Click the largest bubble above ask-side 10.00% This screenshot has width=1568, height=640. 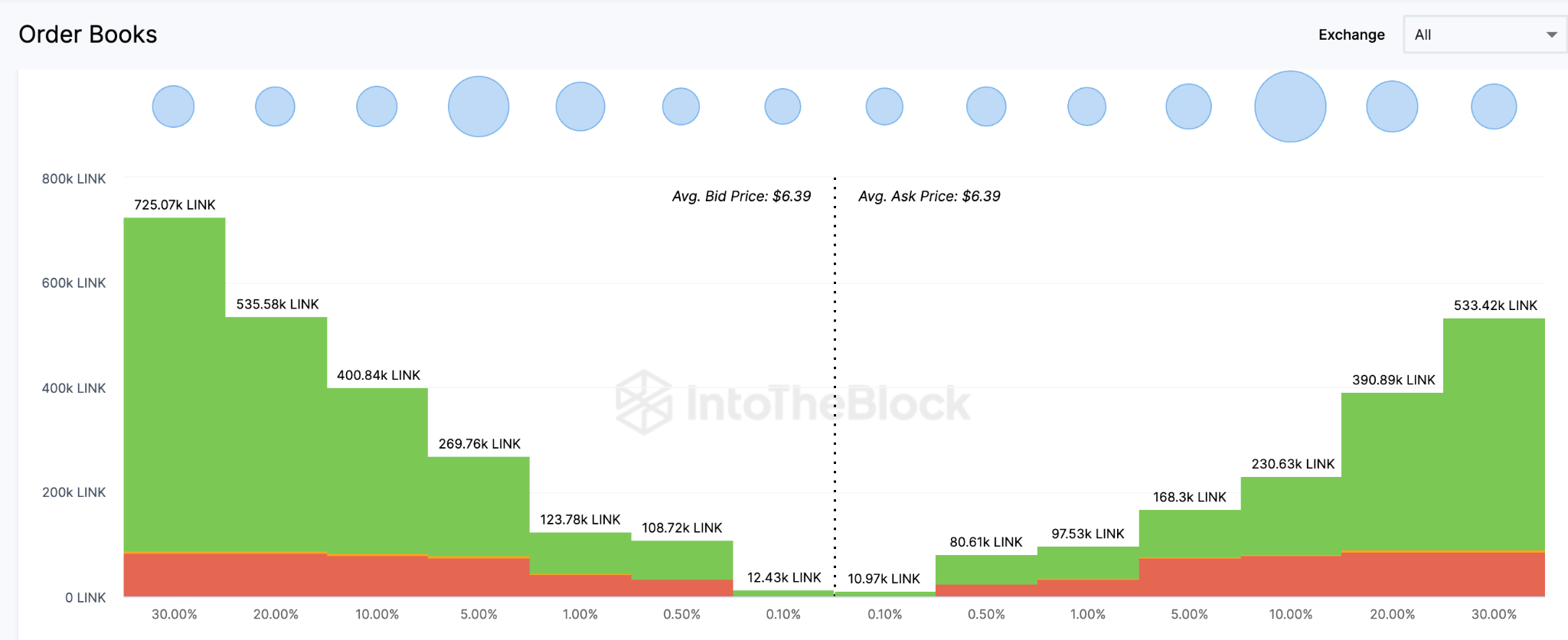[1290, 106]
